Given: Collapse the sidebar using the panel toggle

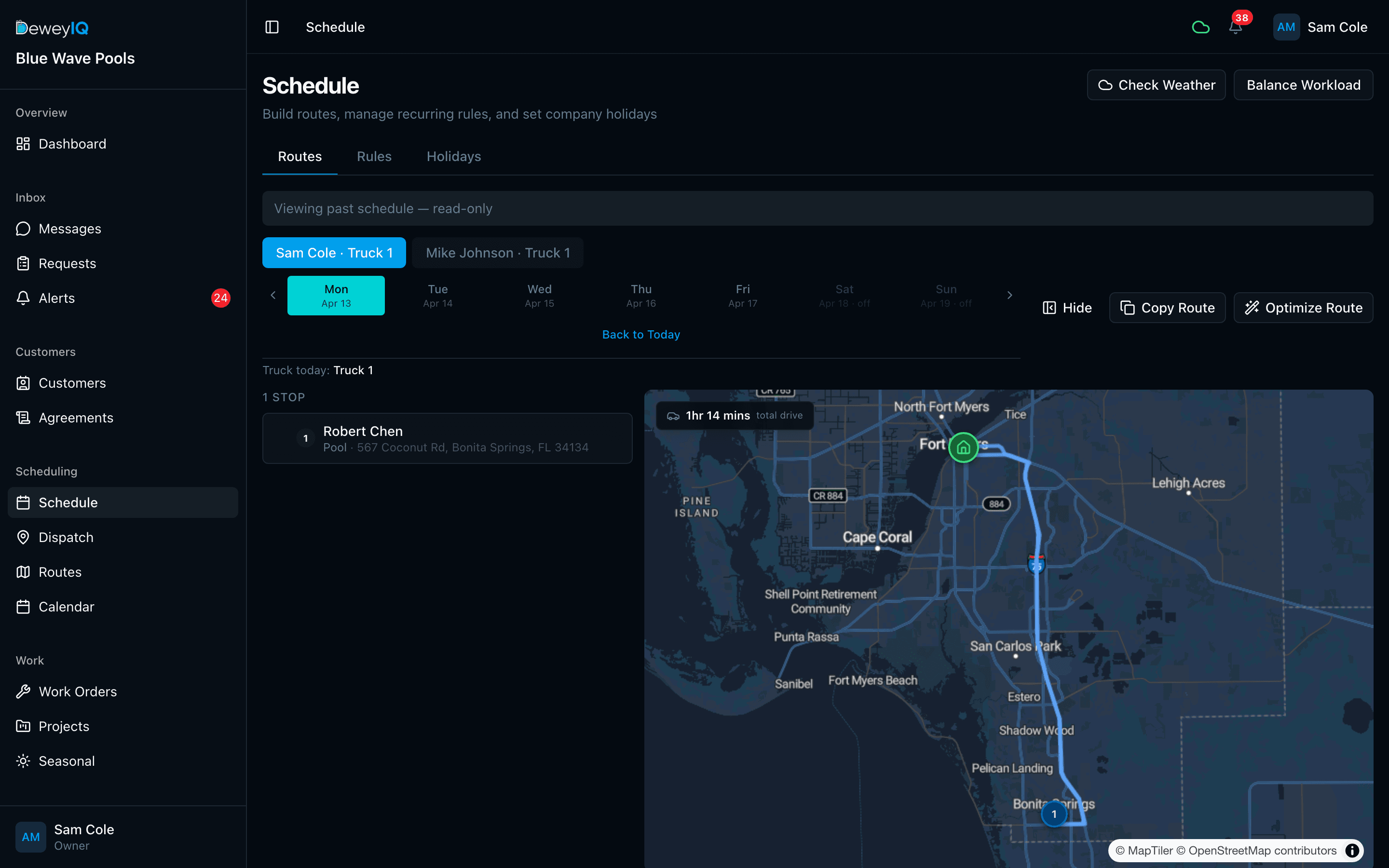Looking at the screenshot, I should (x=272, y=27).
